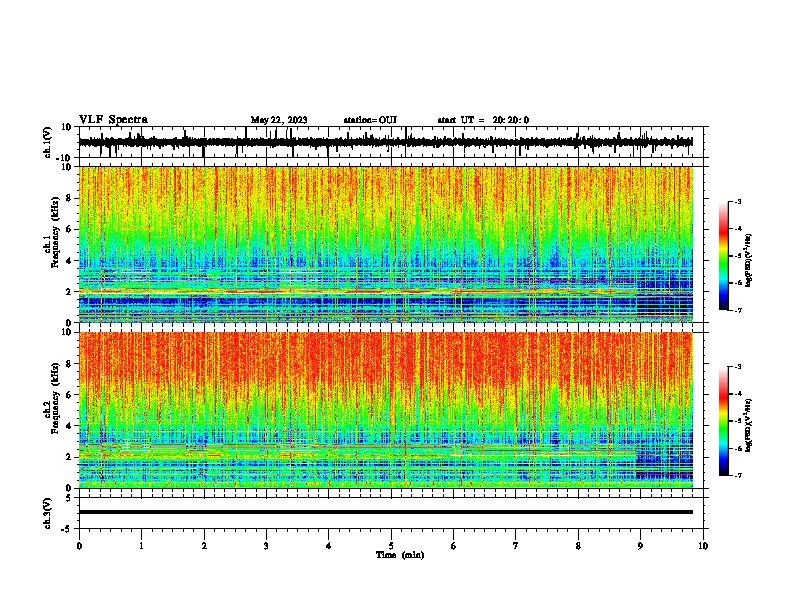The height and width of the screenshot is (612, 792).
Task: Click the time-axis tick label "0"
Action: [x=79, y=546]
